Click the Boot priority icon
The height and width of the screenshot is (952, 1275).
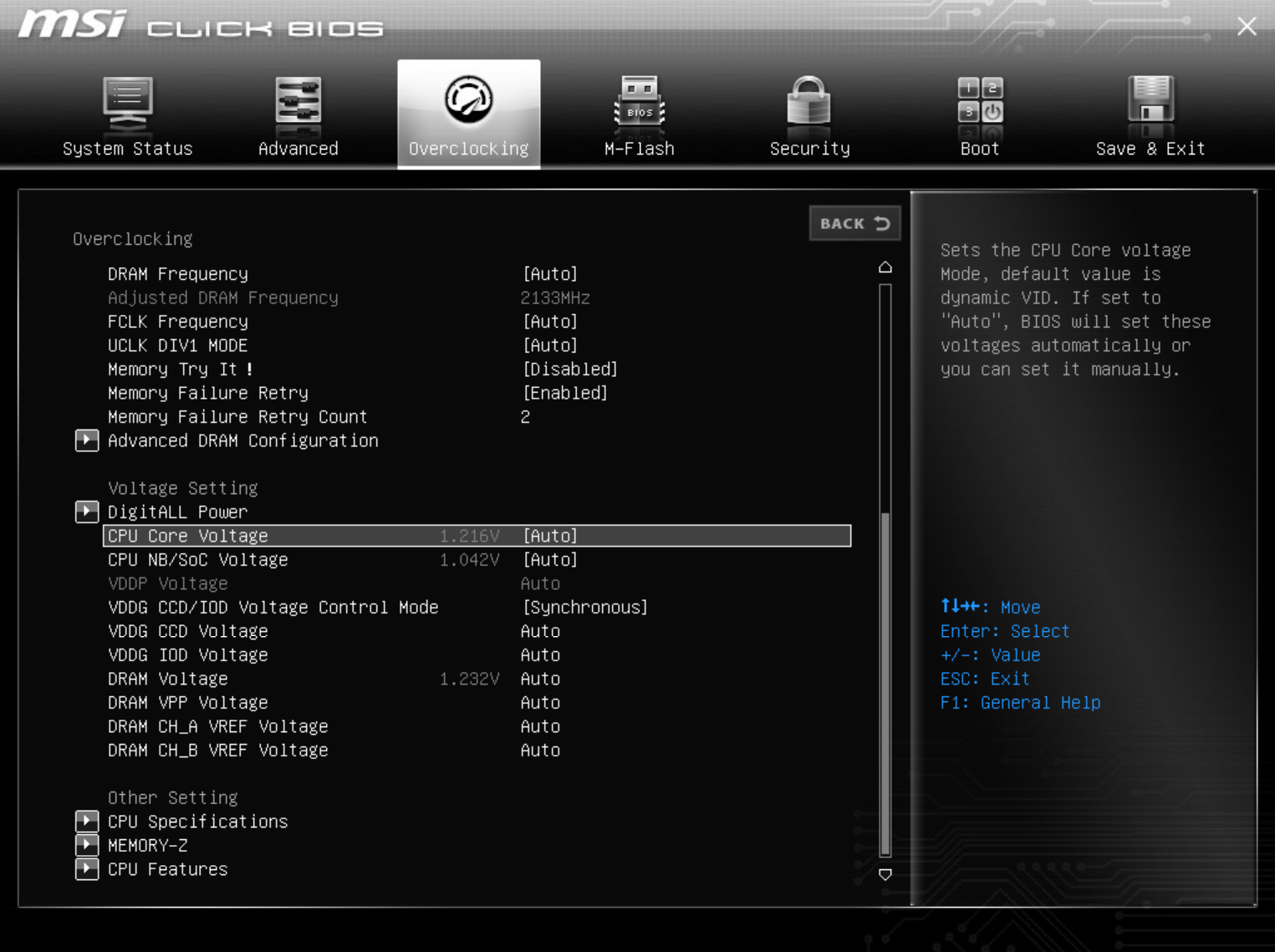pyautogui.click(x=978, y=113)
